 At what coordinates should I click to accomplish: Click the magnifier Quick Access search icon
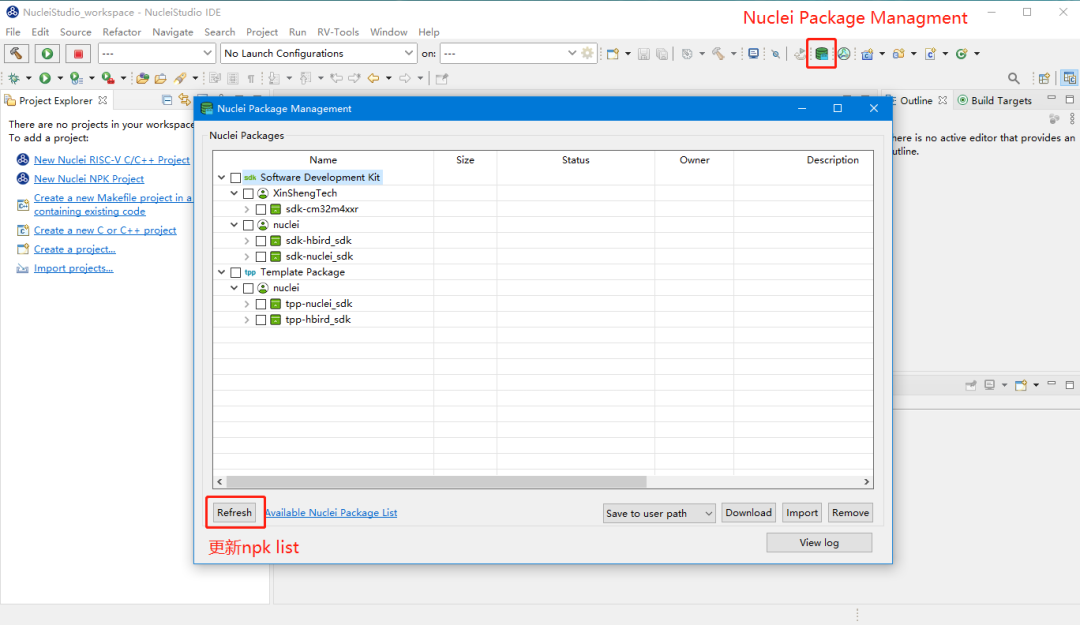[x=1013, y=78]
